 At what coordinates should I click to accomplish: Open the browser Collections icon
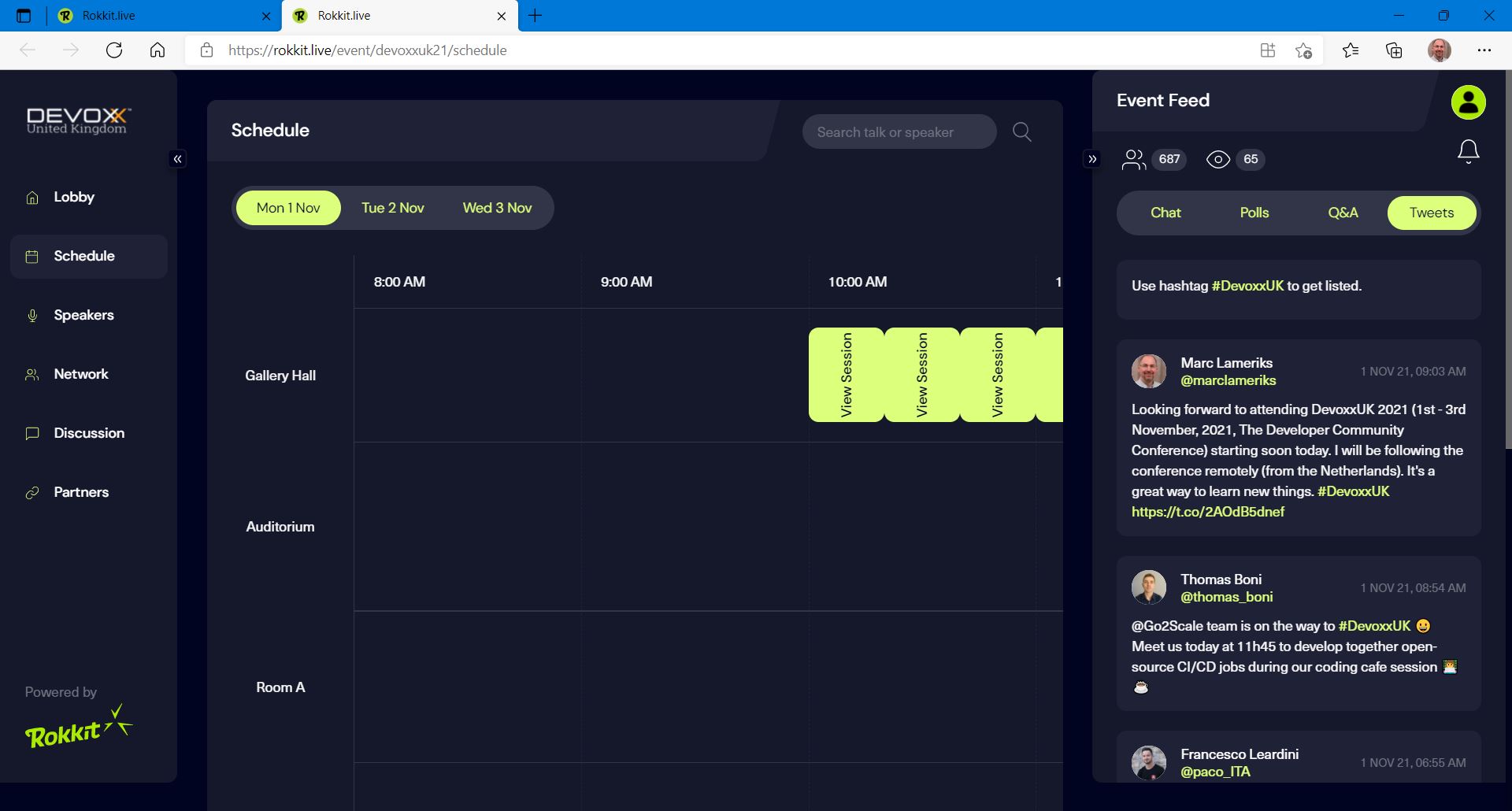click(1394, 50)
